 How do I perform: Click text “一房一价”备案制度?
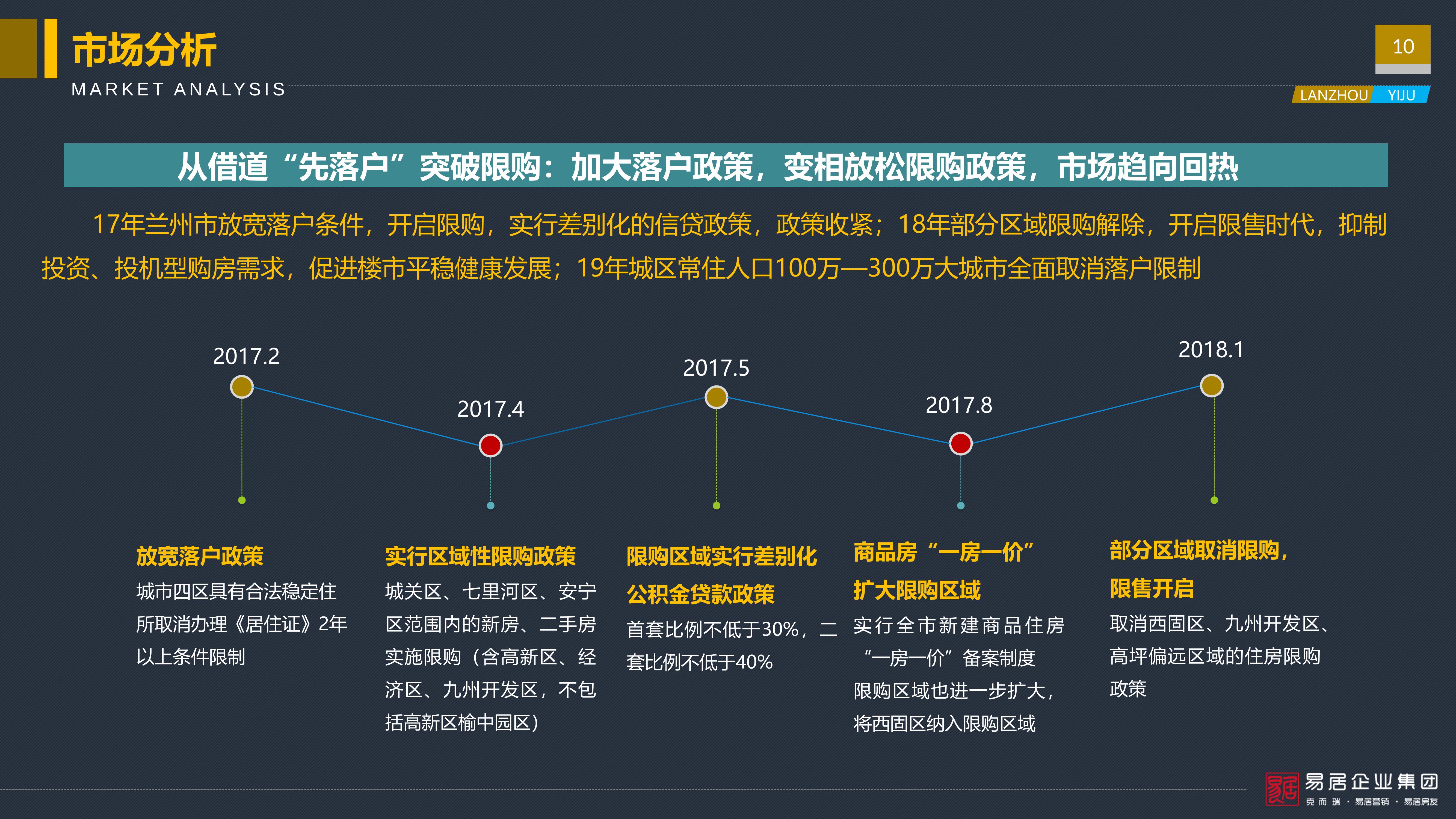pyautogui.click(x=949, y=658)
